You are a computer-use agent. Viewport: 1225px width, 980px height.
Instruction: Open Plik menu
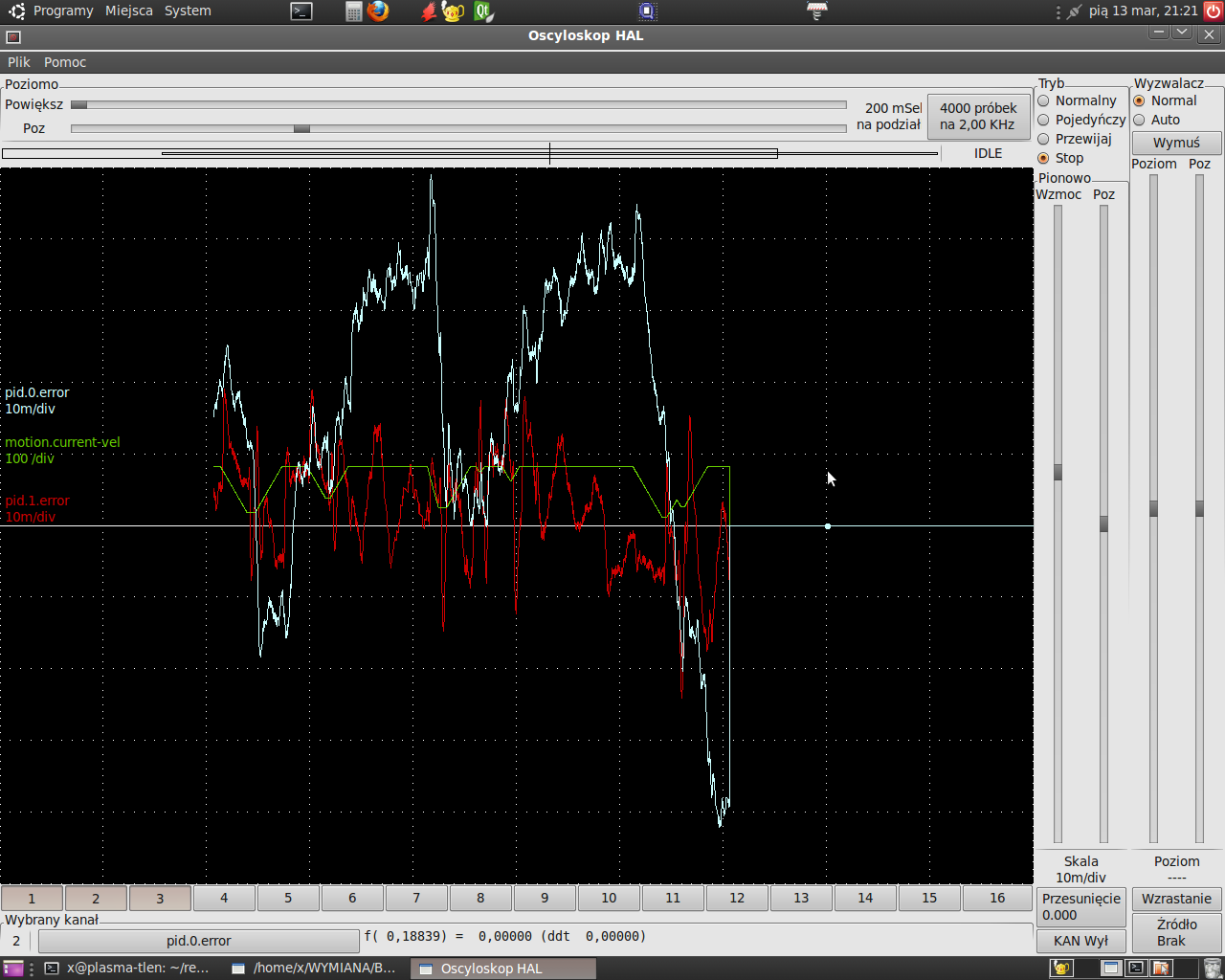(19, 62)
